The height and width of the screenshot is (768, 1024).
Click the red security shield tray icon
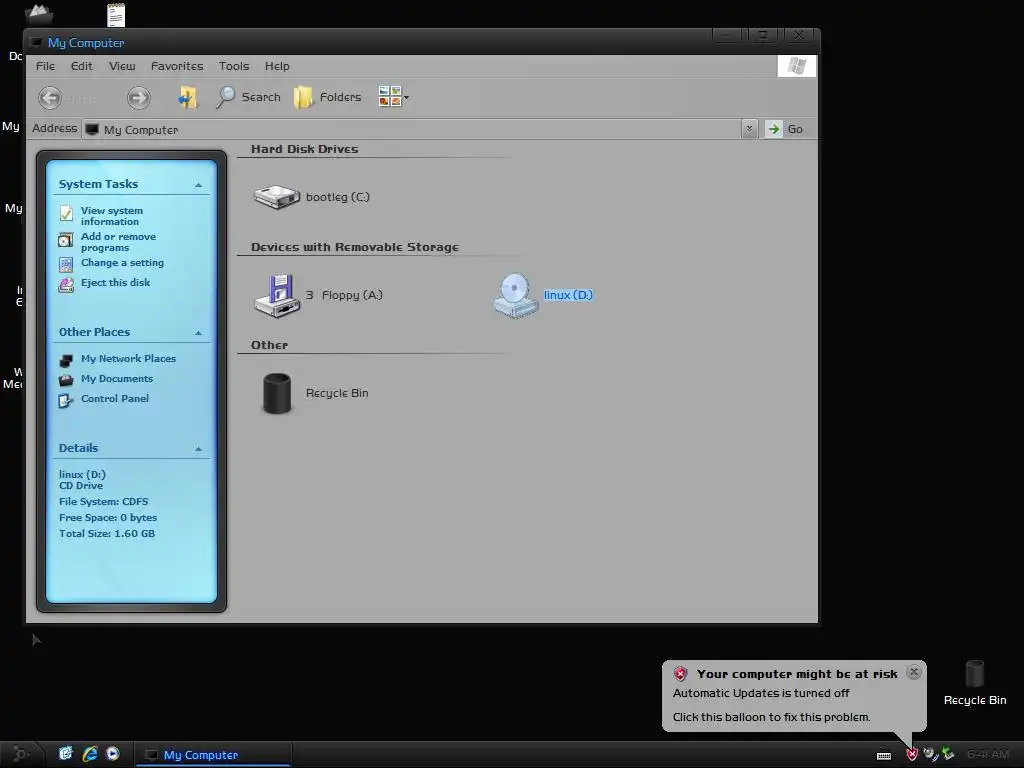click(x=912, y=755)
